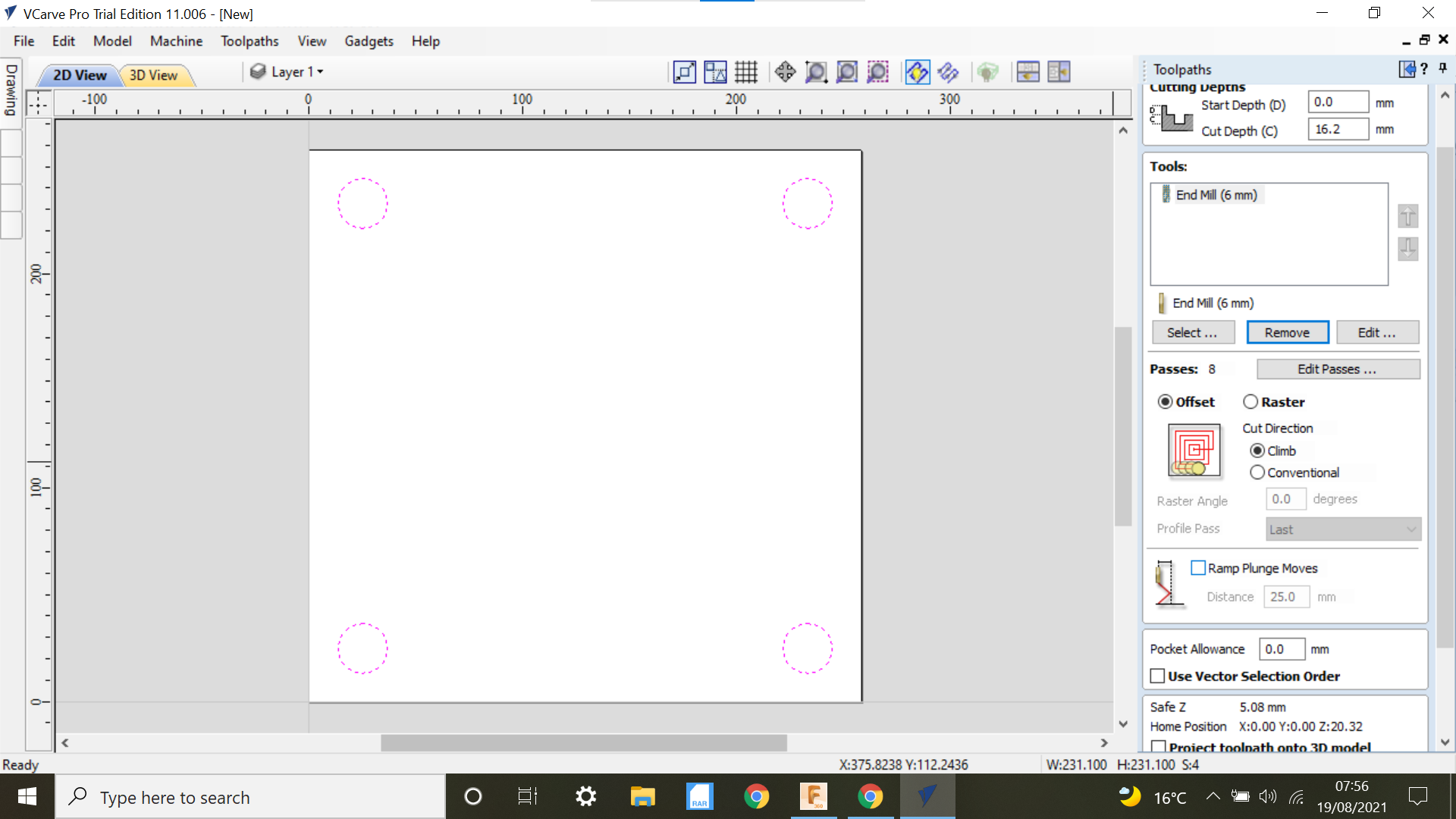Image resolution: width=1456 pixels, height=819 pixels.
Task: Open the Edit menu
Action: coord(63,41)
